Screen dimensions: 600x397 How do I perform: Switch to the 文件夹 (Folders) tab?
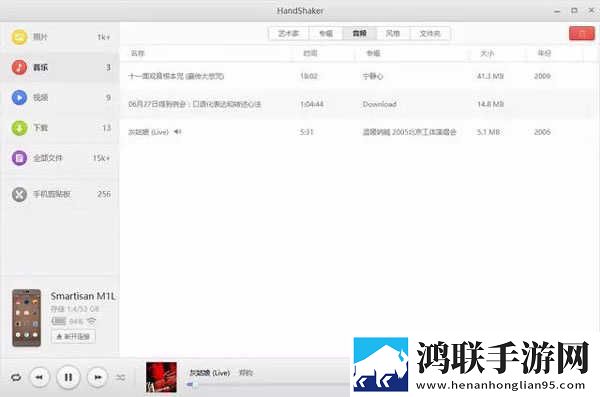pos(430,34)
